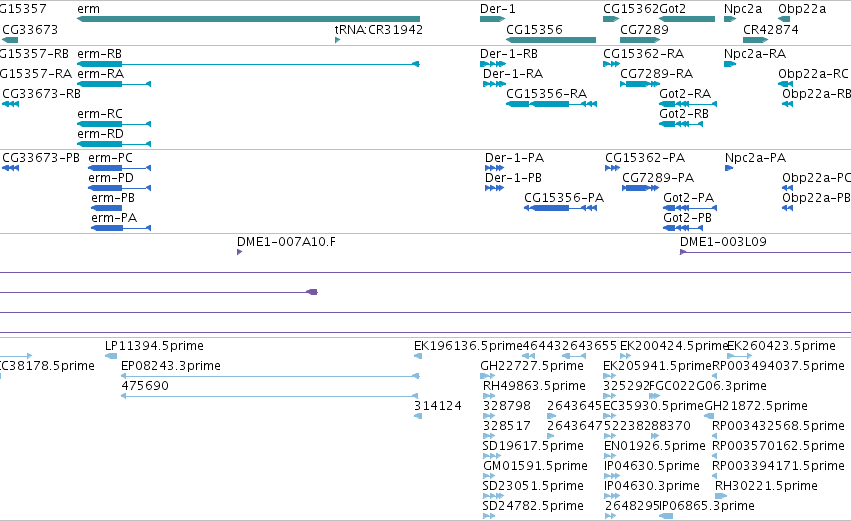Click the CG7289 gene label
The height and width of the screenshot is (521, 851).
pyautogui.click(x=644, y=29)
